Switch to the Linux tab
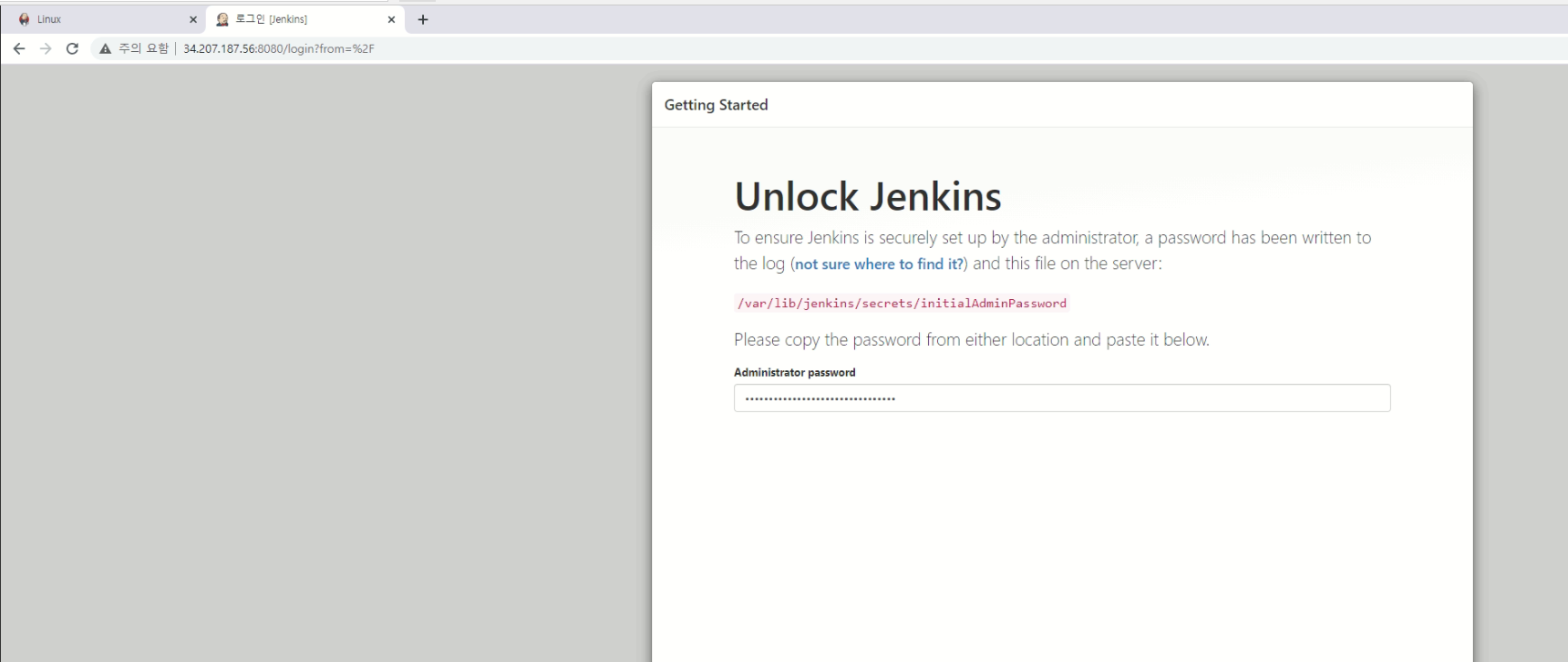The image size is (1568, 662). point(108,19)
